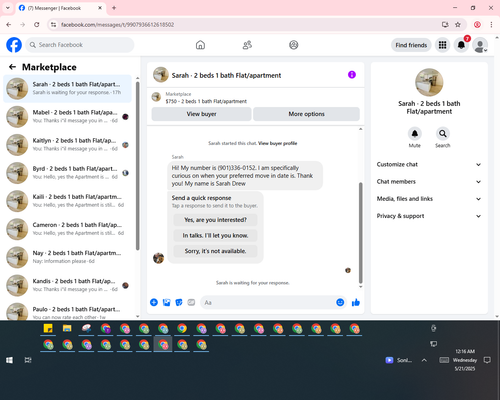This screenshot has height=400, width=500.
Task: Expand the Customize chat section
Action: tap(429, 164)
